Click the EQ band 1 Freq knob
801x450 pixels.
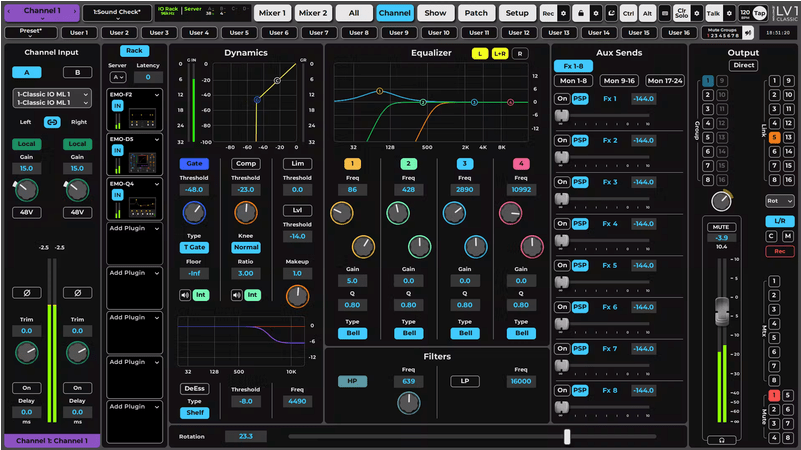tap(341, 214)
